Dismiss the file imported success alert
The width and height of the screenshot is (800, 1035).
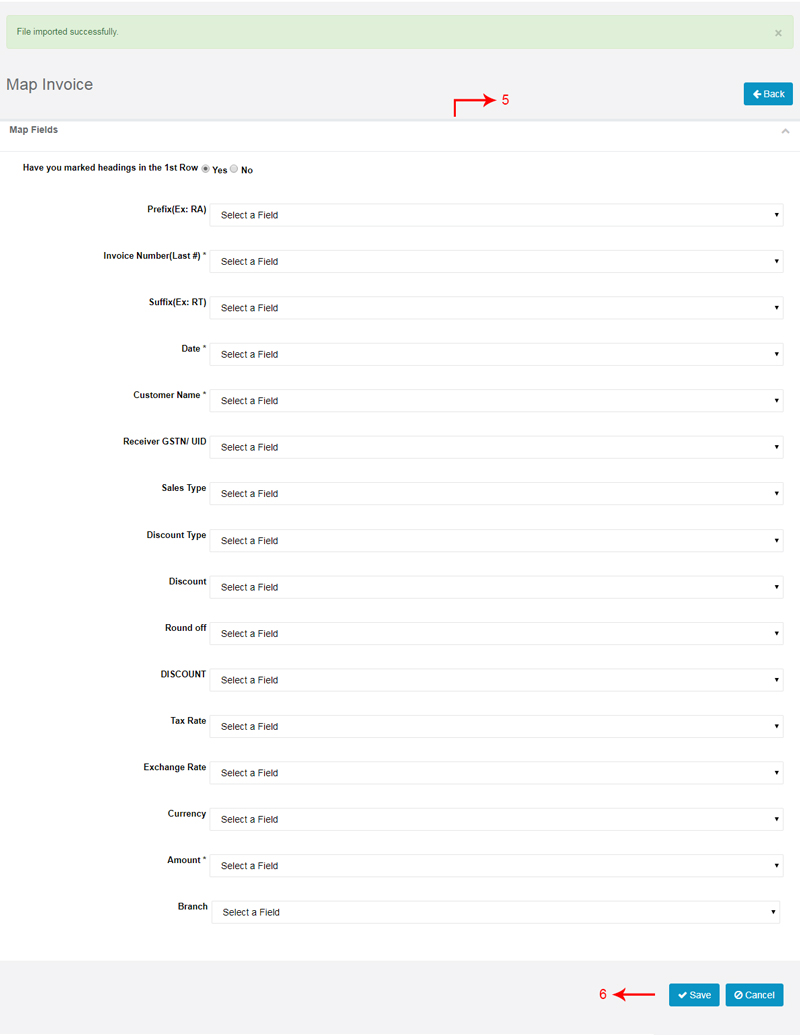(x=778, y=33)
